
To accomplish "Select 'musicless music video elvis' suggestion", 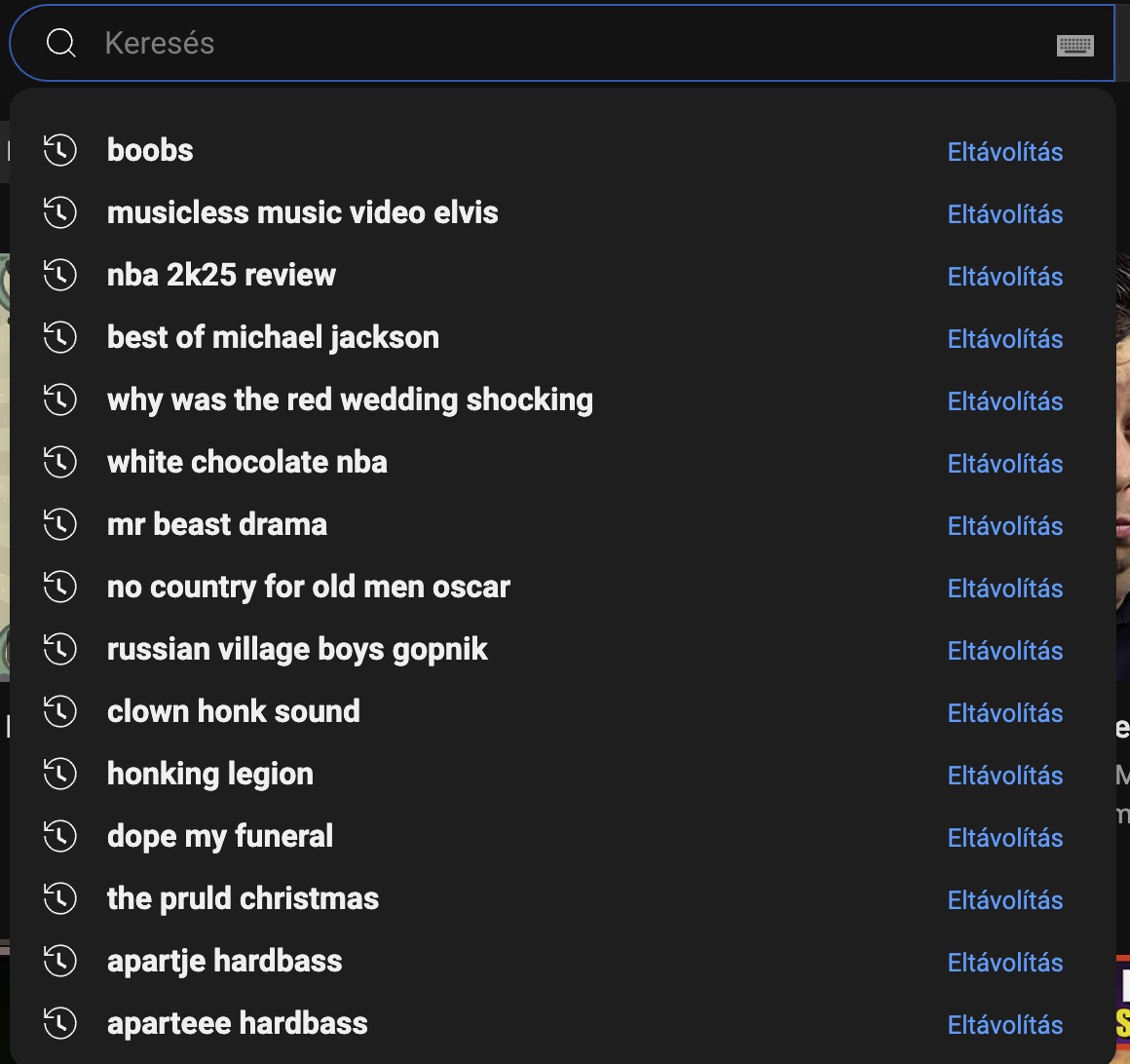I will [302, 212].
